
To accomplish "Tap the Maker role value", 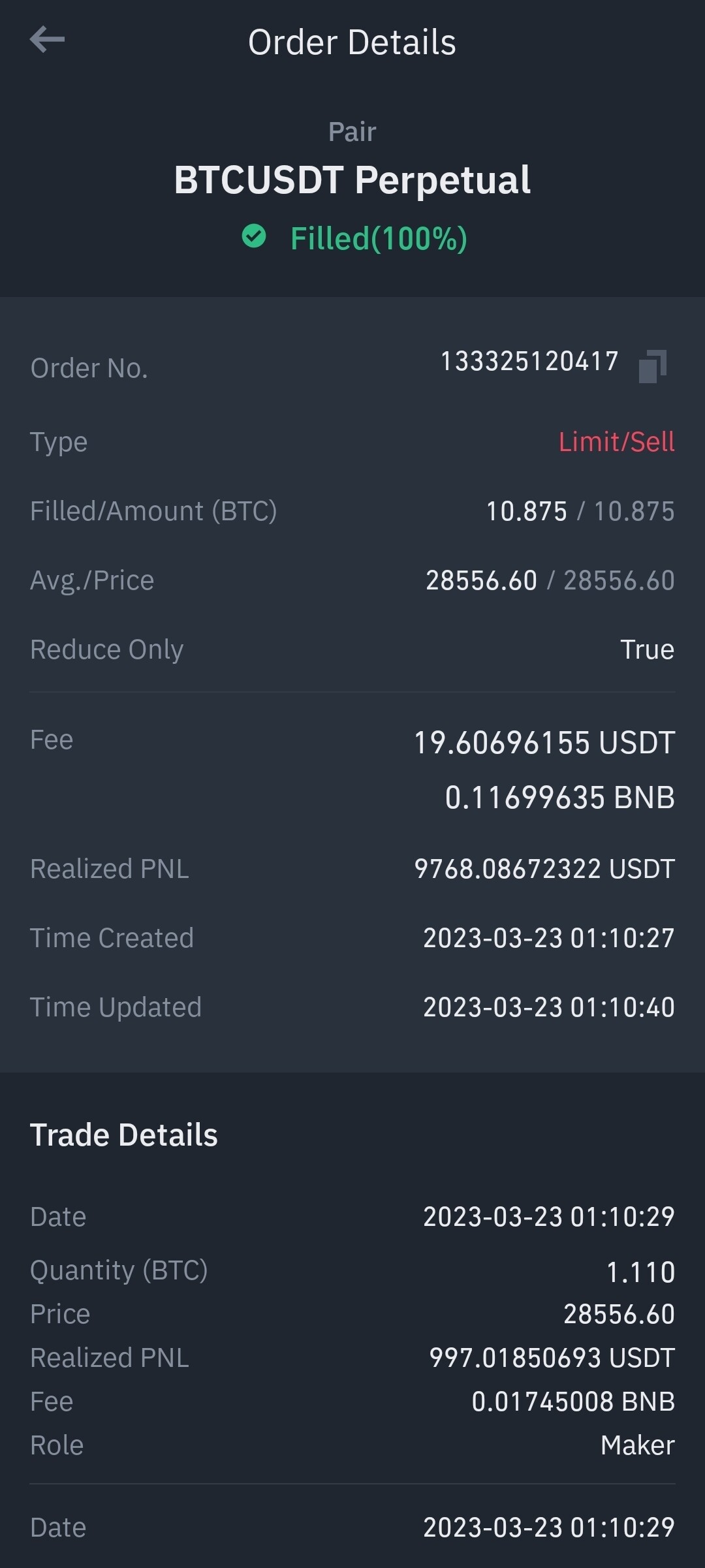I will 637,1445.
